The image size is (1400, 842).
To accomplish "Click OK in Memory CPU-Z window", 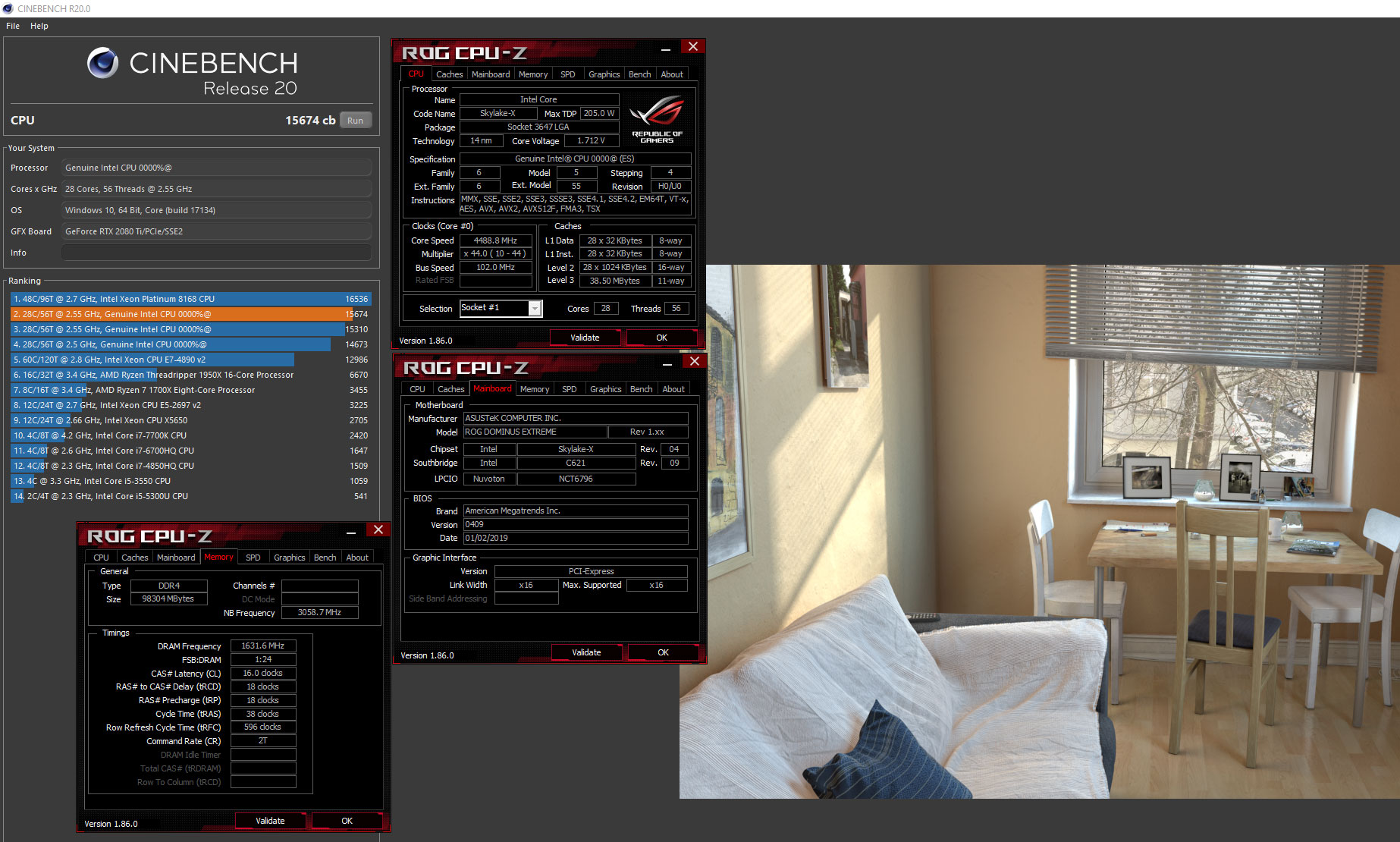I will point(347,821).
